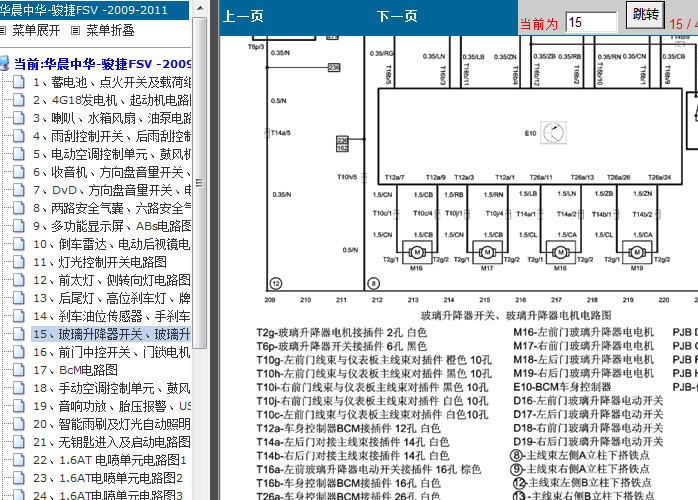Open item 10 倒车雷达、电动后视镜

pyautogui.click(x=112, y=244)
